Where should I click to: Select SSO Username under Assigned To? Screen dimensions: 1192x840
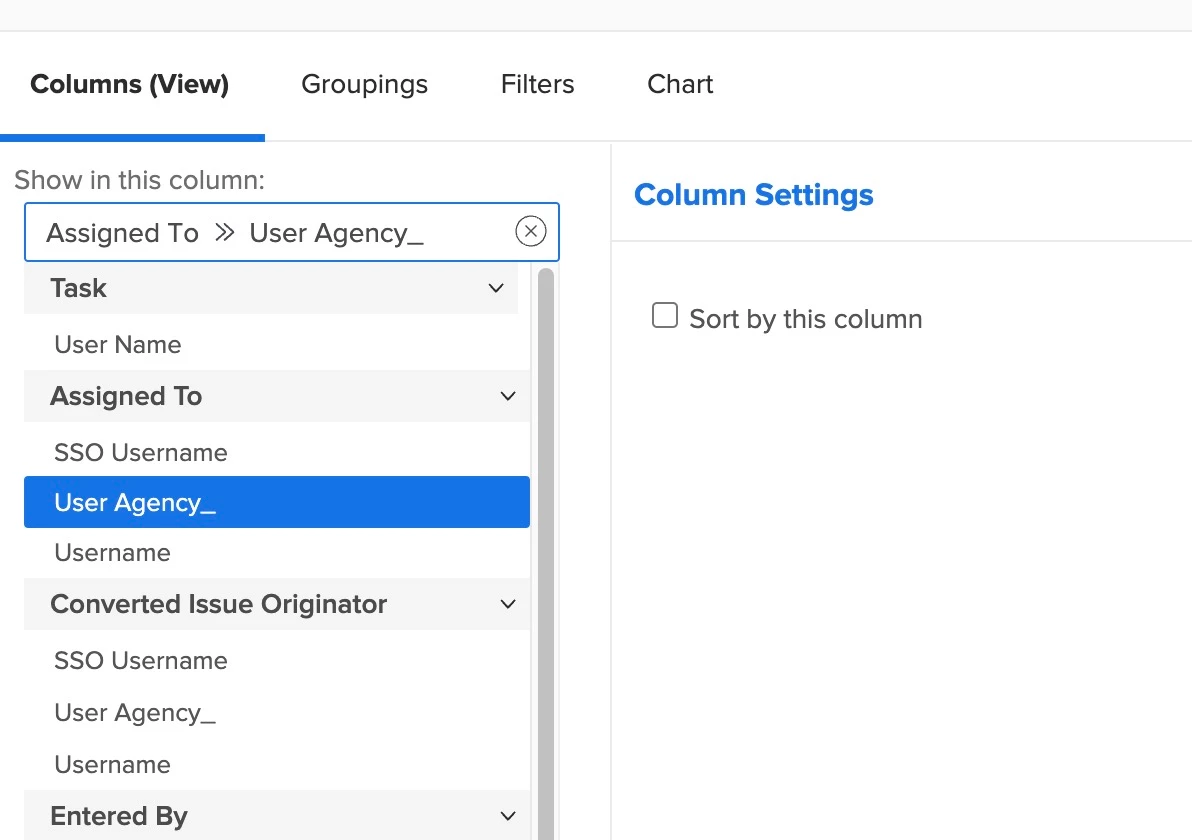tap(141, 453)
